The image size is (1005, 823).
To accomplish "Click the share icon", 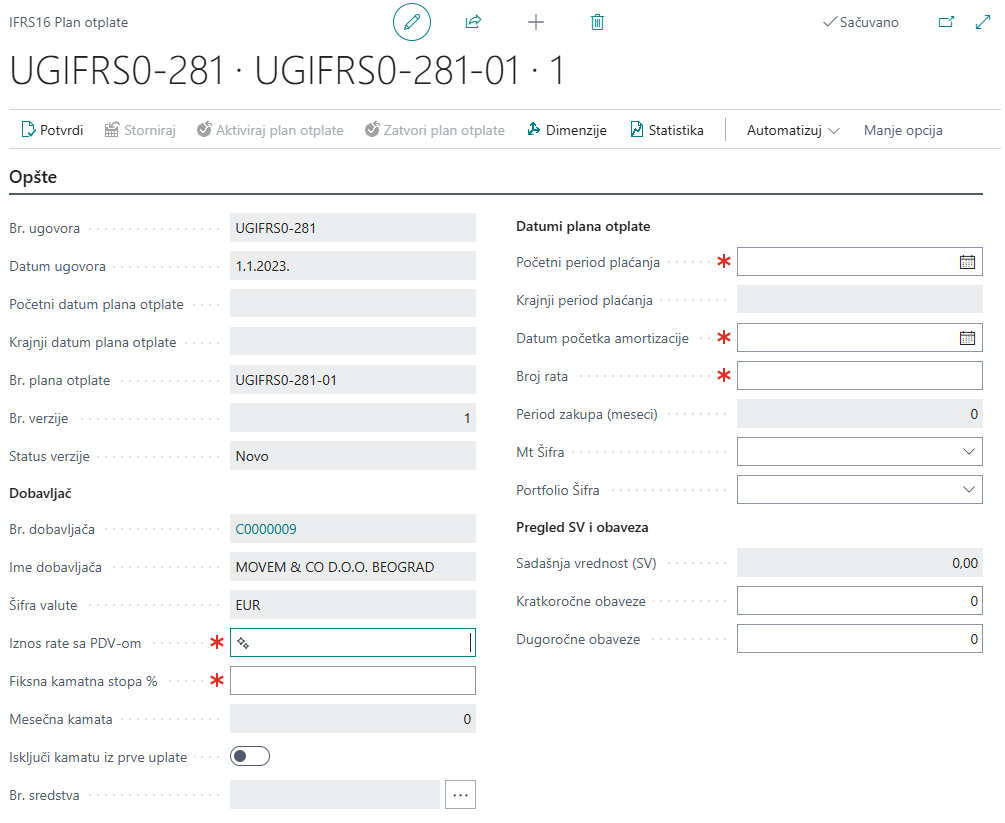I will [473, 22].
